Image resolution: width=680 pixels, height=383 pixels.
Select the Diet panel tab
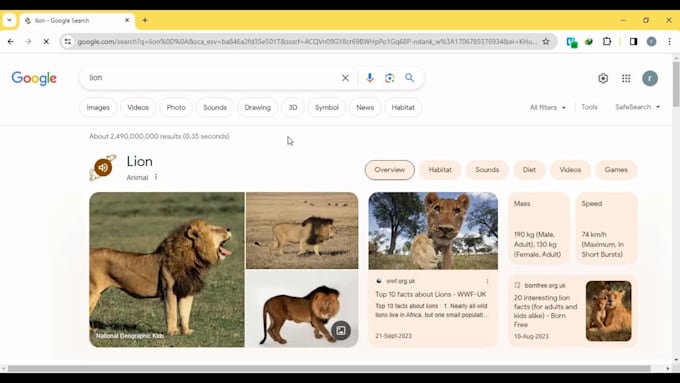point(529,170)
